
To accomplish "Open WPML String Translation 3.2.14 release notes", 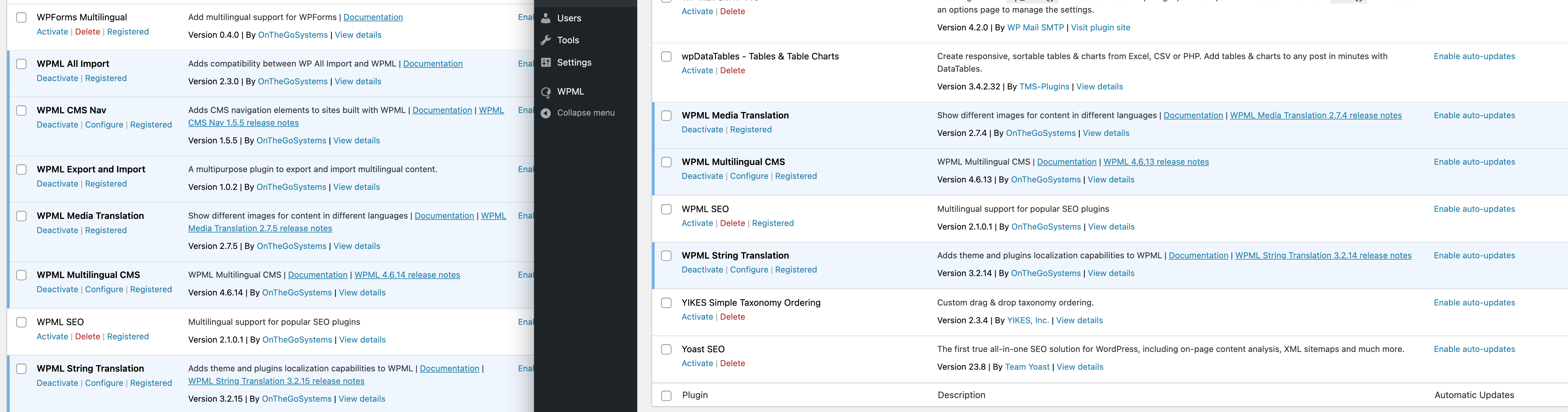I will [1323, 255].
